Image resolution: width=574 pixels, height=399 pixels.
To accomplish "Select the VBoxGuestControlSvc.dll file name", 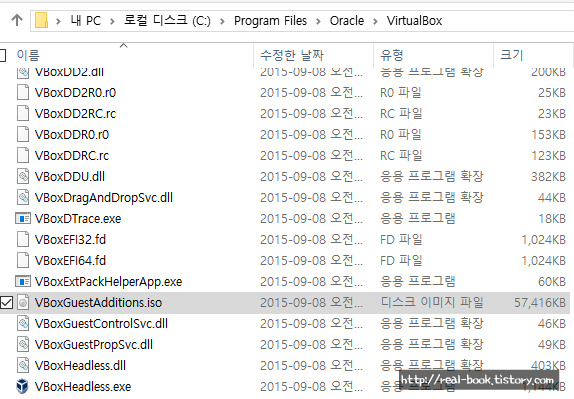I will point(101,323).
